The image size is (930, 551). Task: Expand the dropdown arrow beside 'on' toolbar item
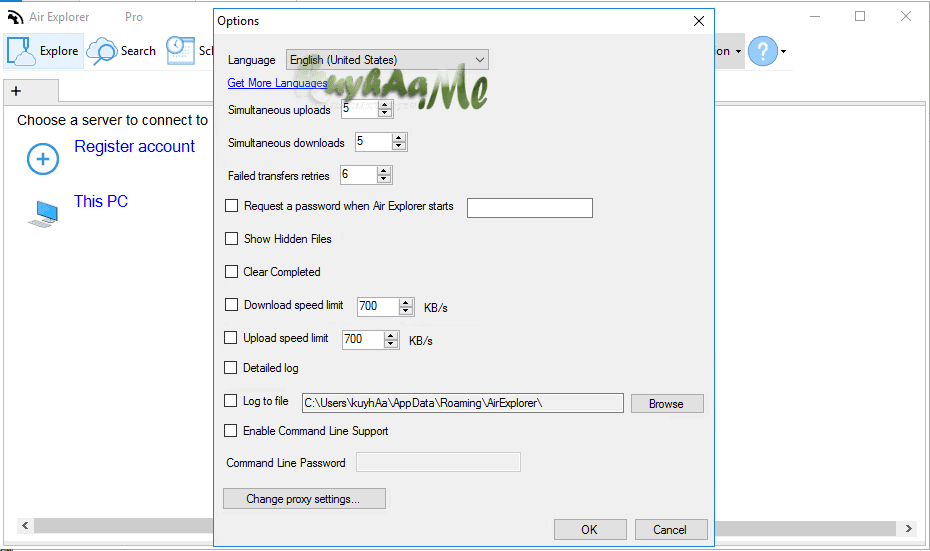(738, 52)
